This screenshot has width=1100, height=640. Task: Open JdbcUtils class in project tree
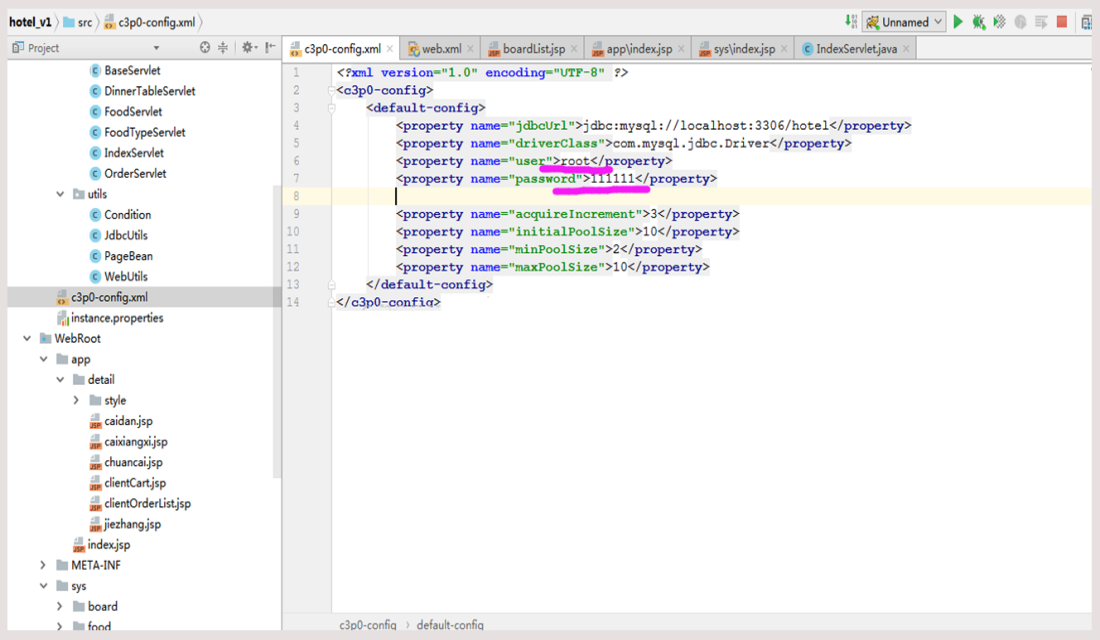click(127, 235)
